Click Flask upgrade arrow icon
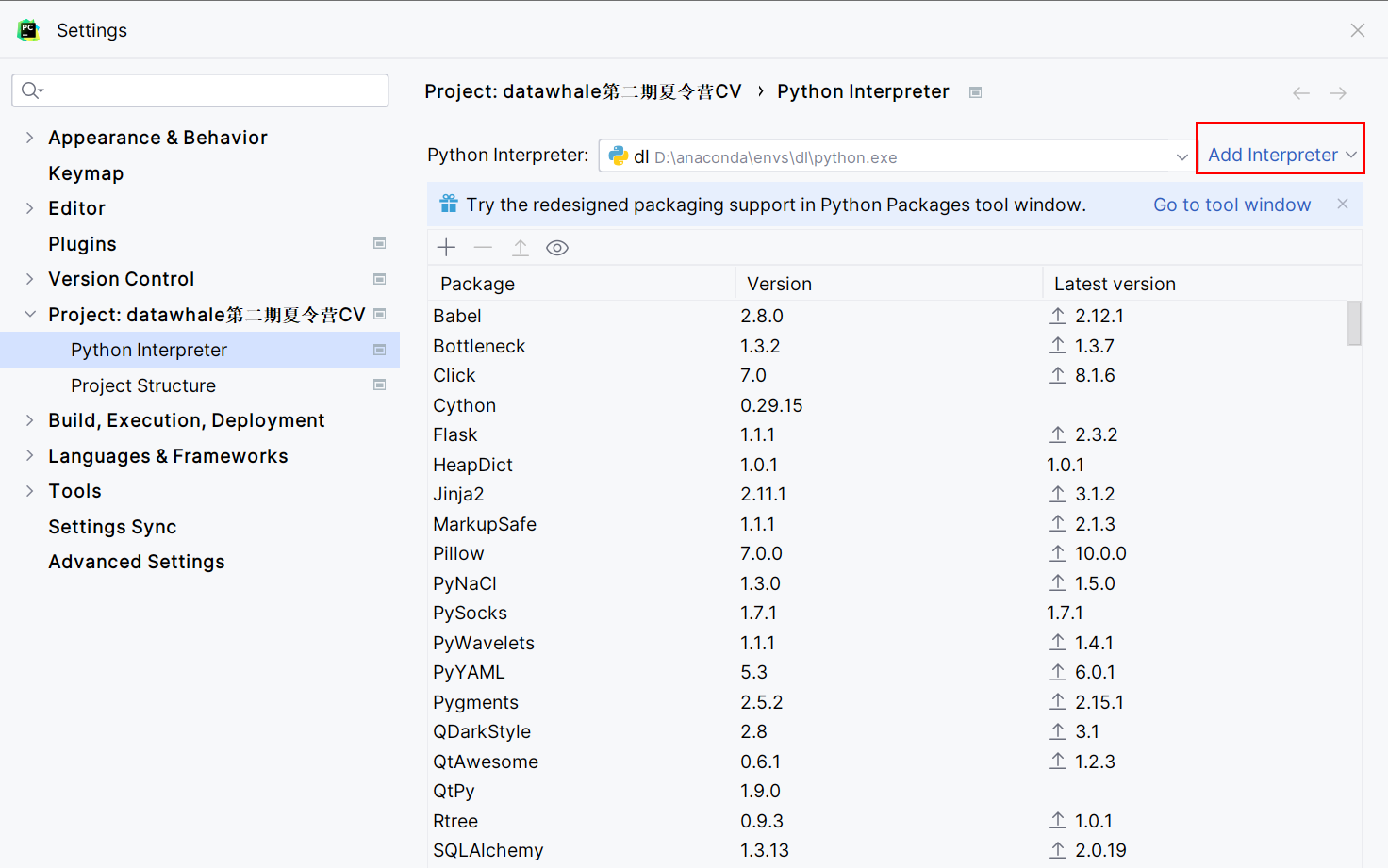 1058,434
